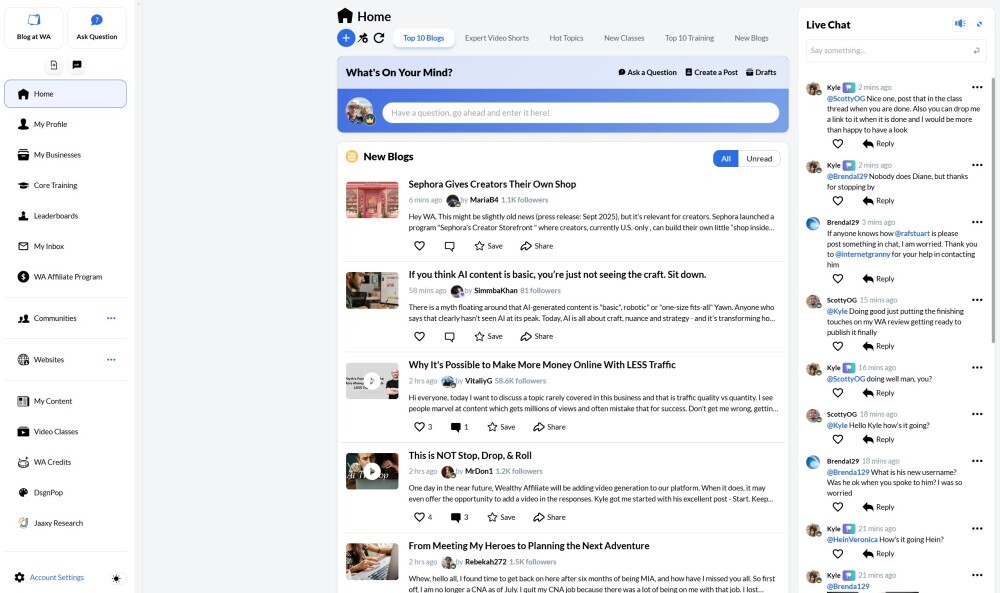Open the Expert Video Shorts tab

(x=496, y=38)
